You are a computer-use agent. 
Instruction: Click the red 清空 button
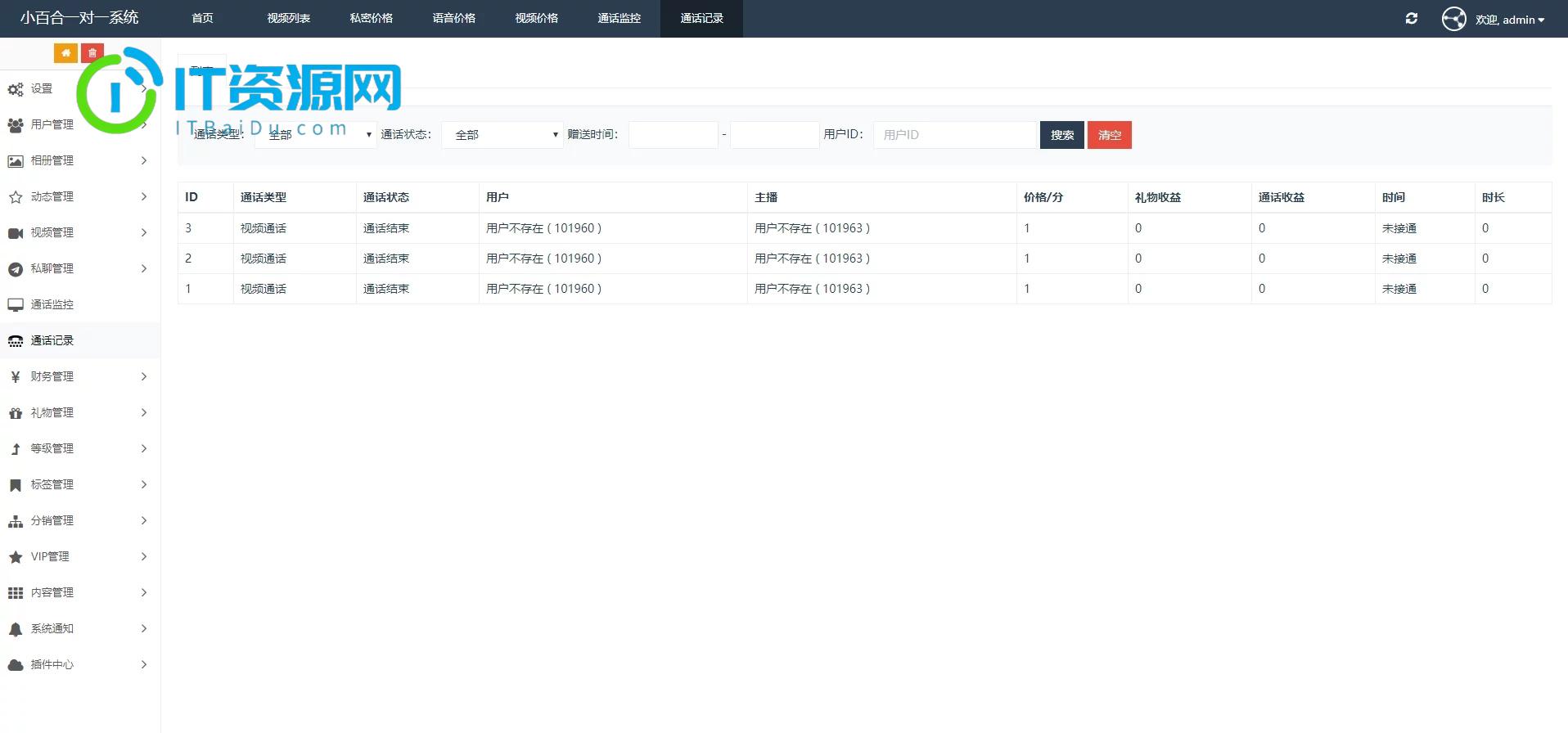1110,135
